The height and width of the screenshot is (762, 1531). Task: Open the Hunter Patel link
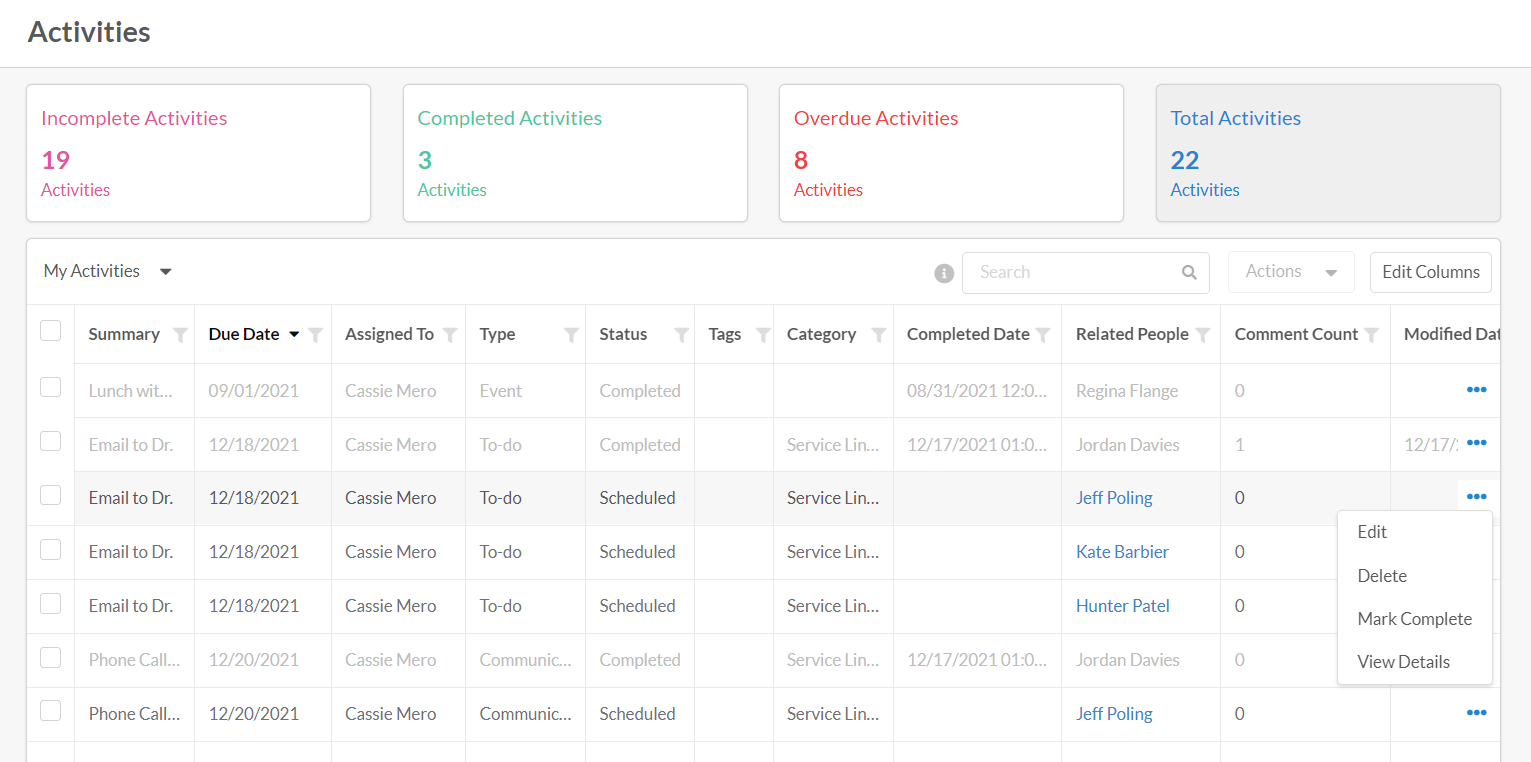point(1122,606)
